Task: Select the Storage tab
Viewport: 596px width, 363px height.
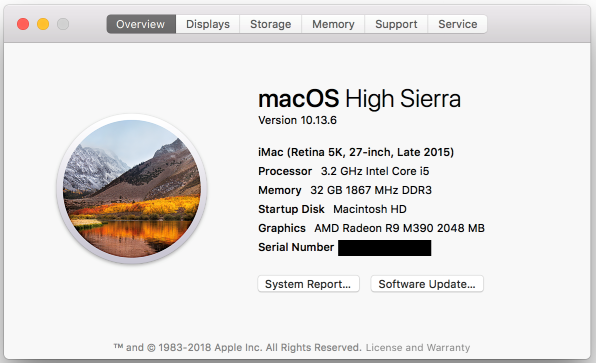Action: 270,24
